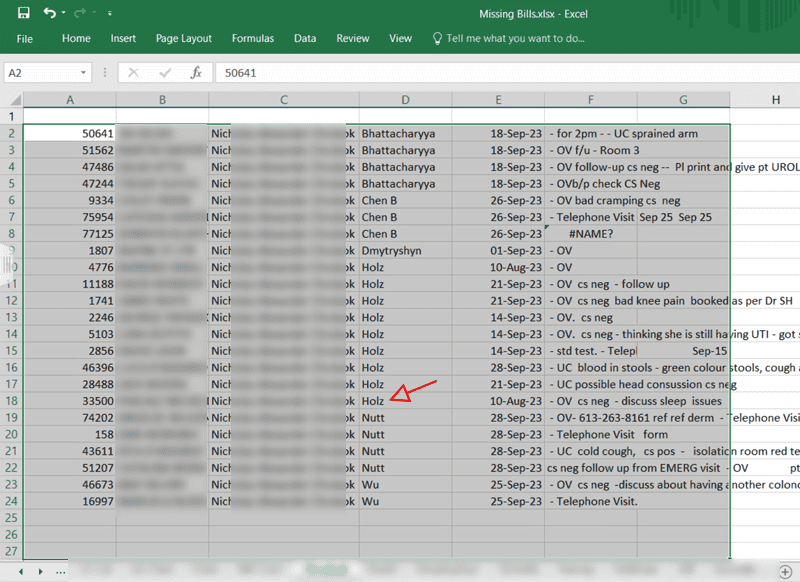Switch to the Formulas ribbon tab

pyautogui.click(x=253, y=38)
